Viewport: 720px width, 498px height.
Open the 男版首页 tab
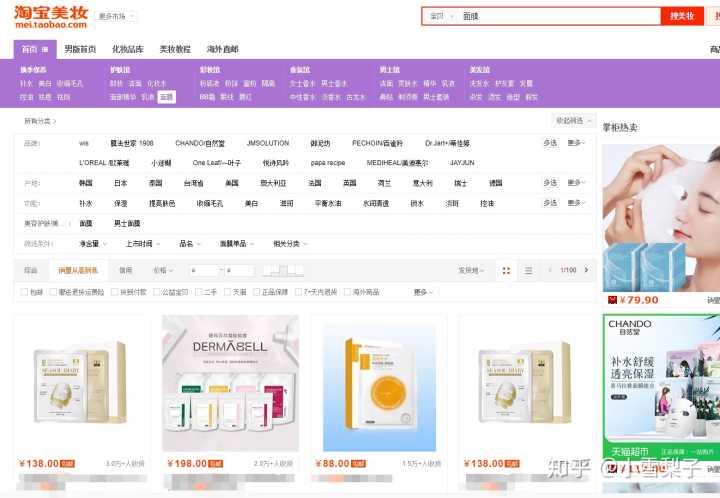[80, 49]
